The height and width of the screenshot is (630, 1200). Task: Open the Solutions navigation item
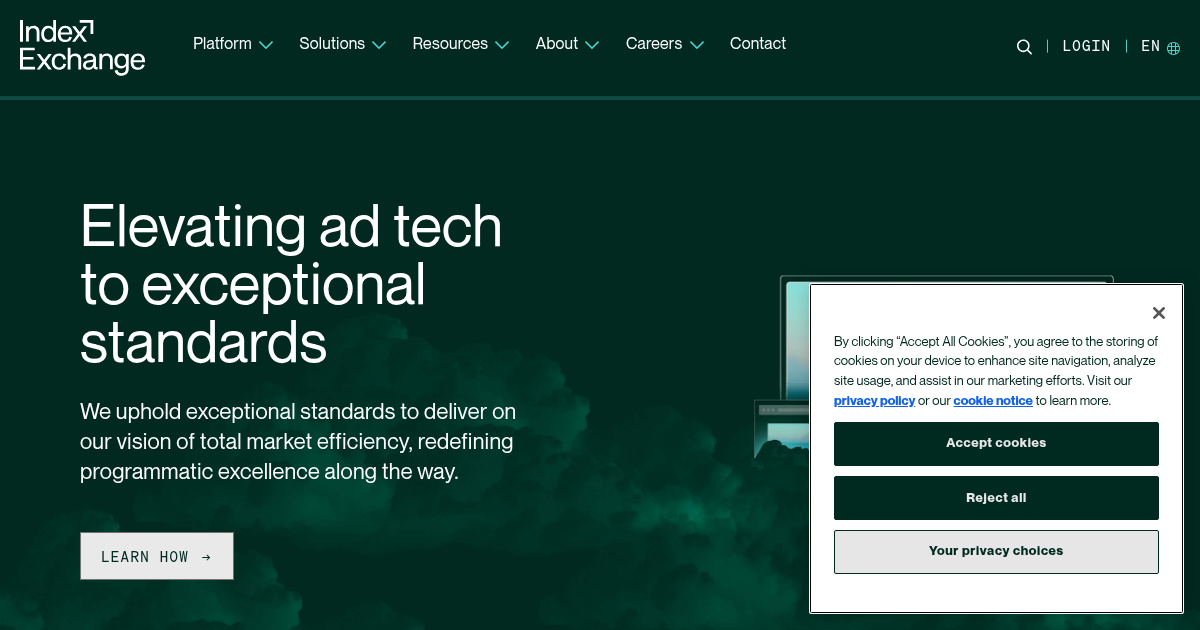(x=332, y=44)
